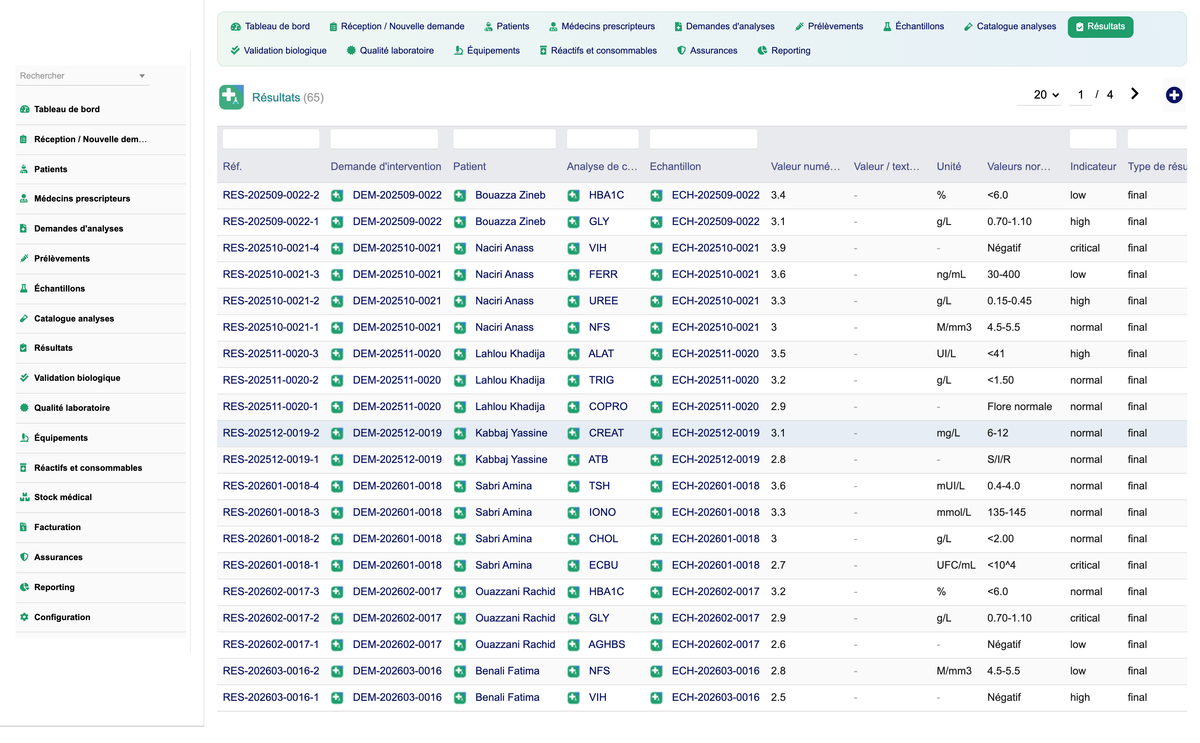Open Médecins prescripteurs in the sidebar
The width and height of the screenshot is (1200, 743).
[82, 199]
